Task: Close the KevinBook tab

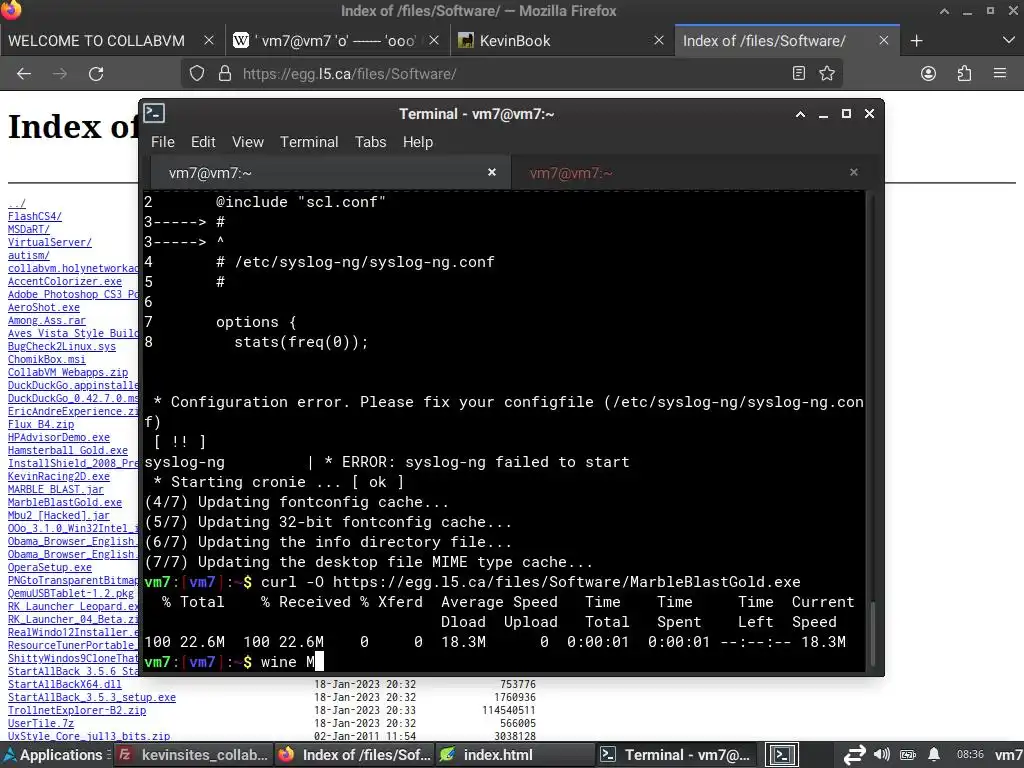Action: coord(659,40)
